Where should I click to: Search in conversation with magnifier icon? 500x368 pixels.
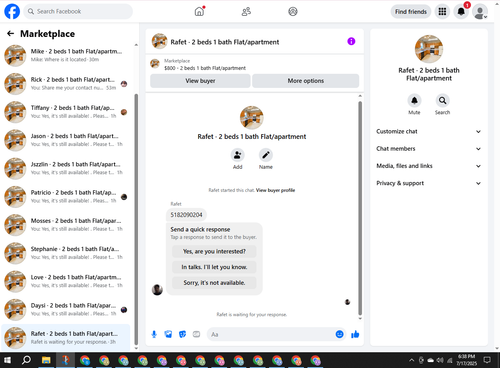click(442, 100)
